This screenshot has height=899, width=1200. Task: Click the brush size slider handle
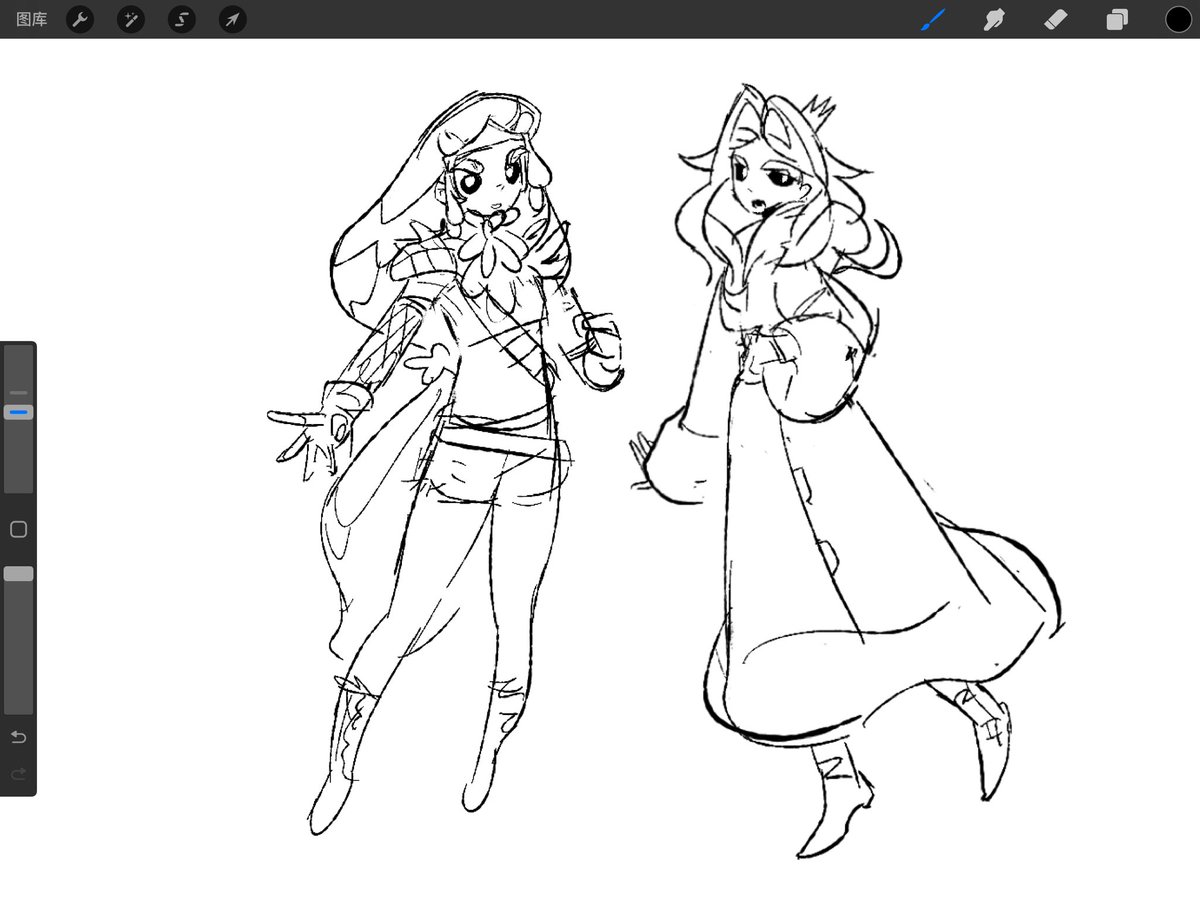pyautogui.click(x=18, y=412)
